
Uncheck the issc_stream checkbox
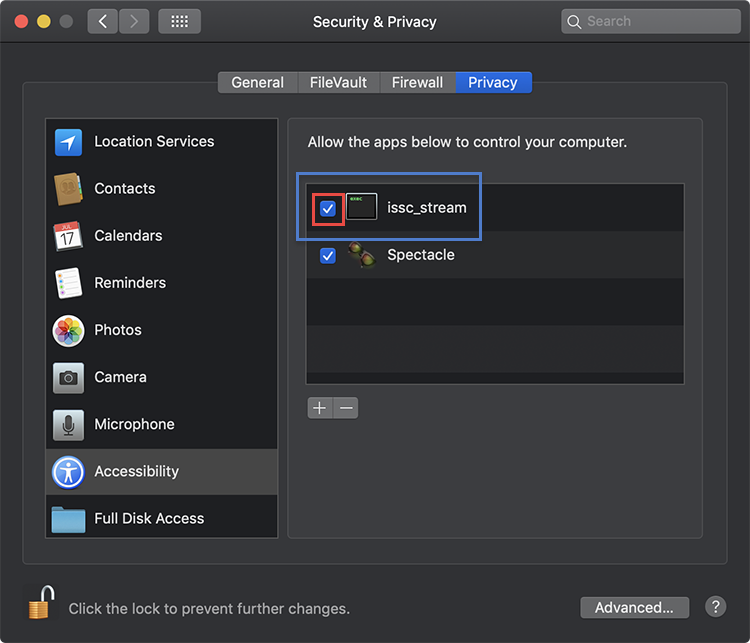(x=328, y=209)
